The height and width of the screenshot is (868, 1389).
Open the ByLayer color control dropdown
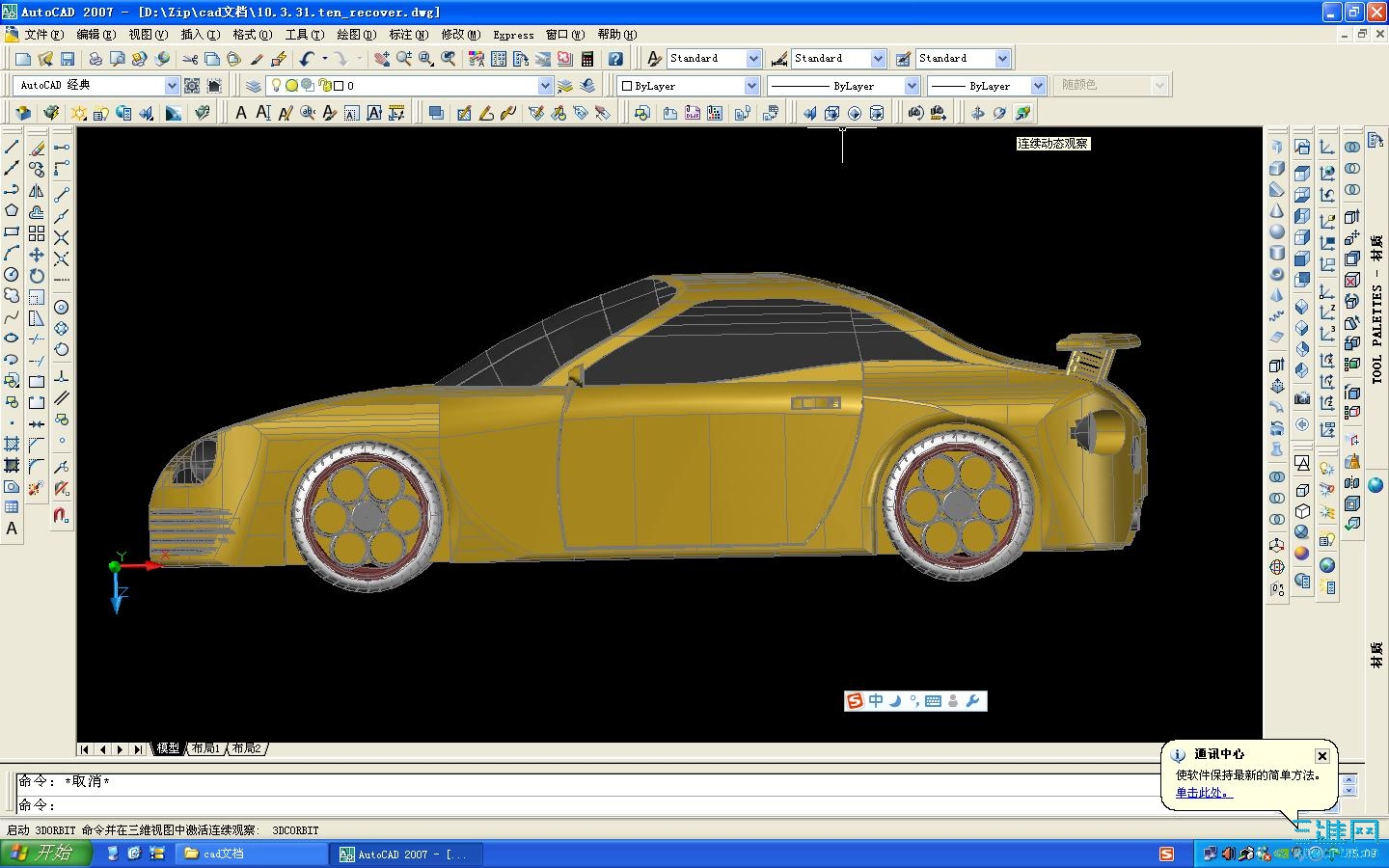tap(750, 86)
